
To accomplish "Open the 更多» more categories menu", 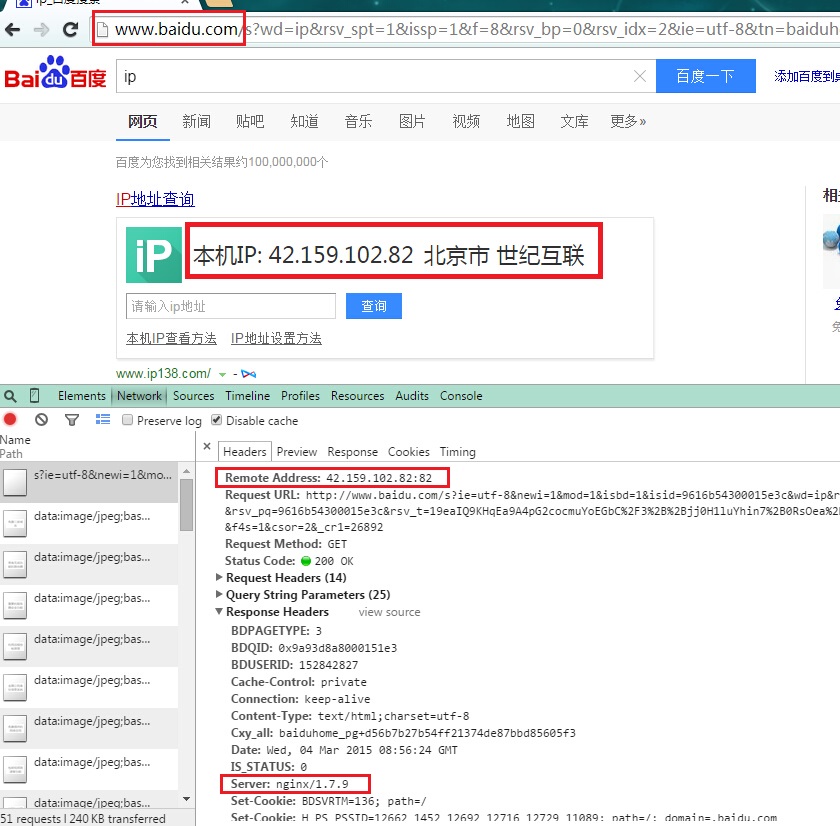I will coord(628,121).
